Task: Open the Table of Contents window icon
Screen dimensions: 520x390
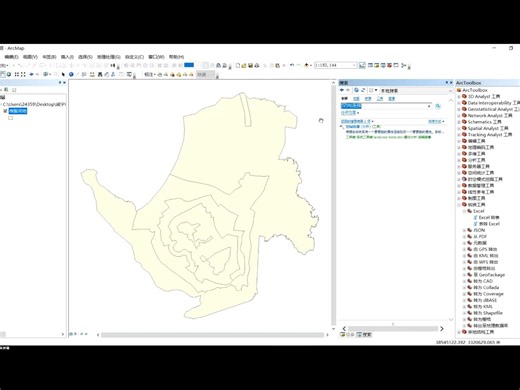Action: point(370,65)
